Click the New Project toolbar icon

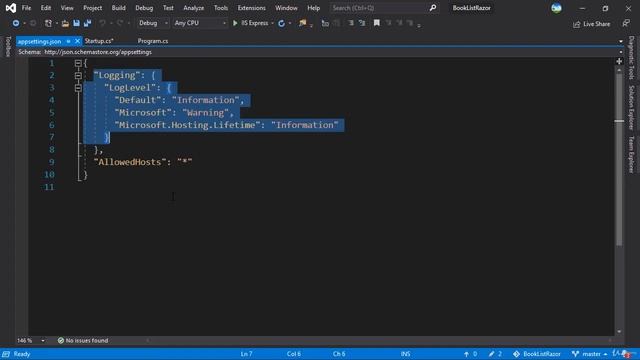point(48,23)
